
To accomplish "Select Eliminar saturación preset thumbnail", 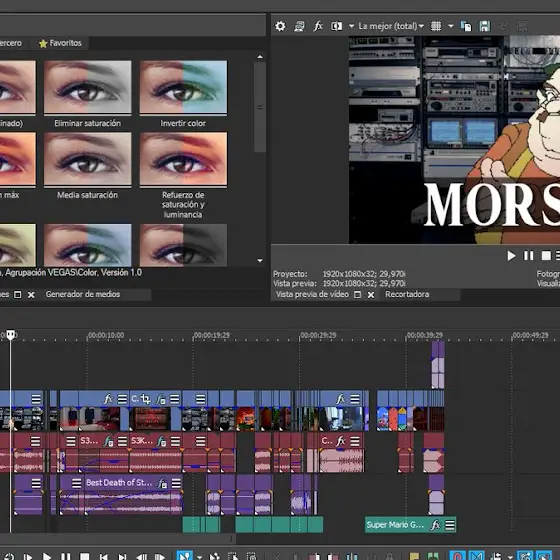I will (88, 87).
